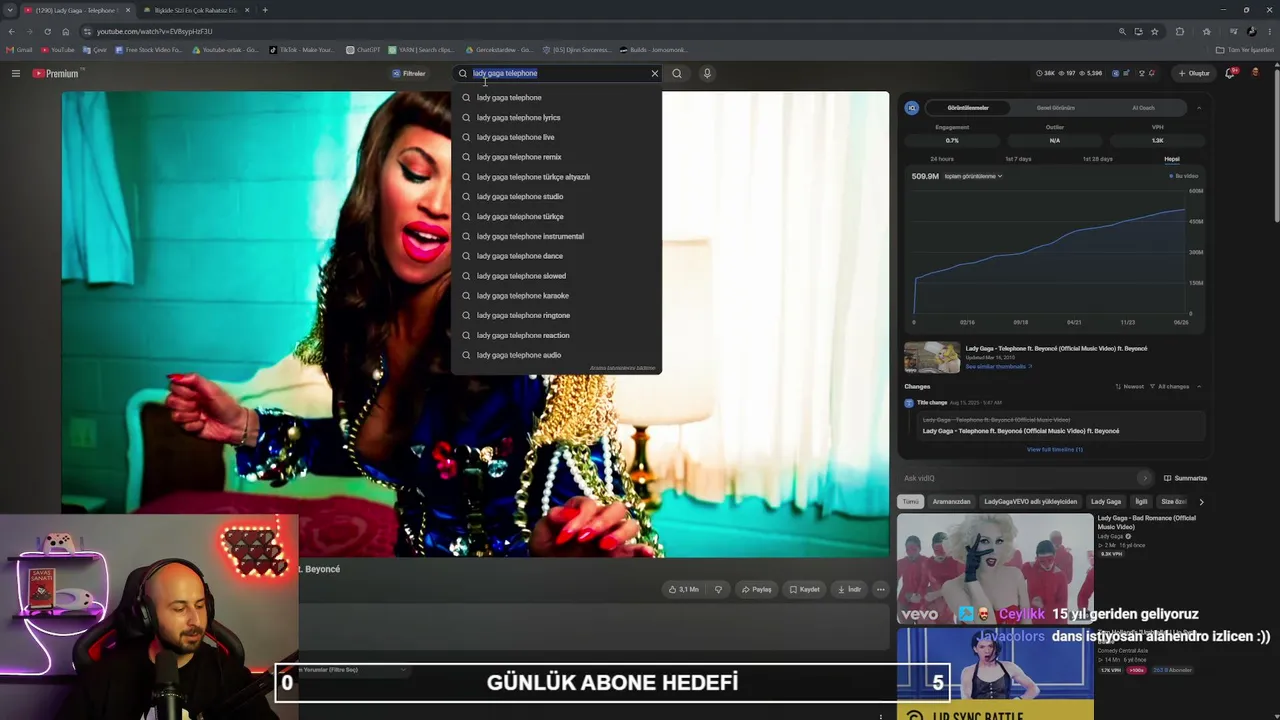Collapse the vidIQ stats panel
Image resolution: width=1280 pixels, height=720 pixels.
click(1199, 108)
